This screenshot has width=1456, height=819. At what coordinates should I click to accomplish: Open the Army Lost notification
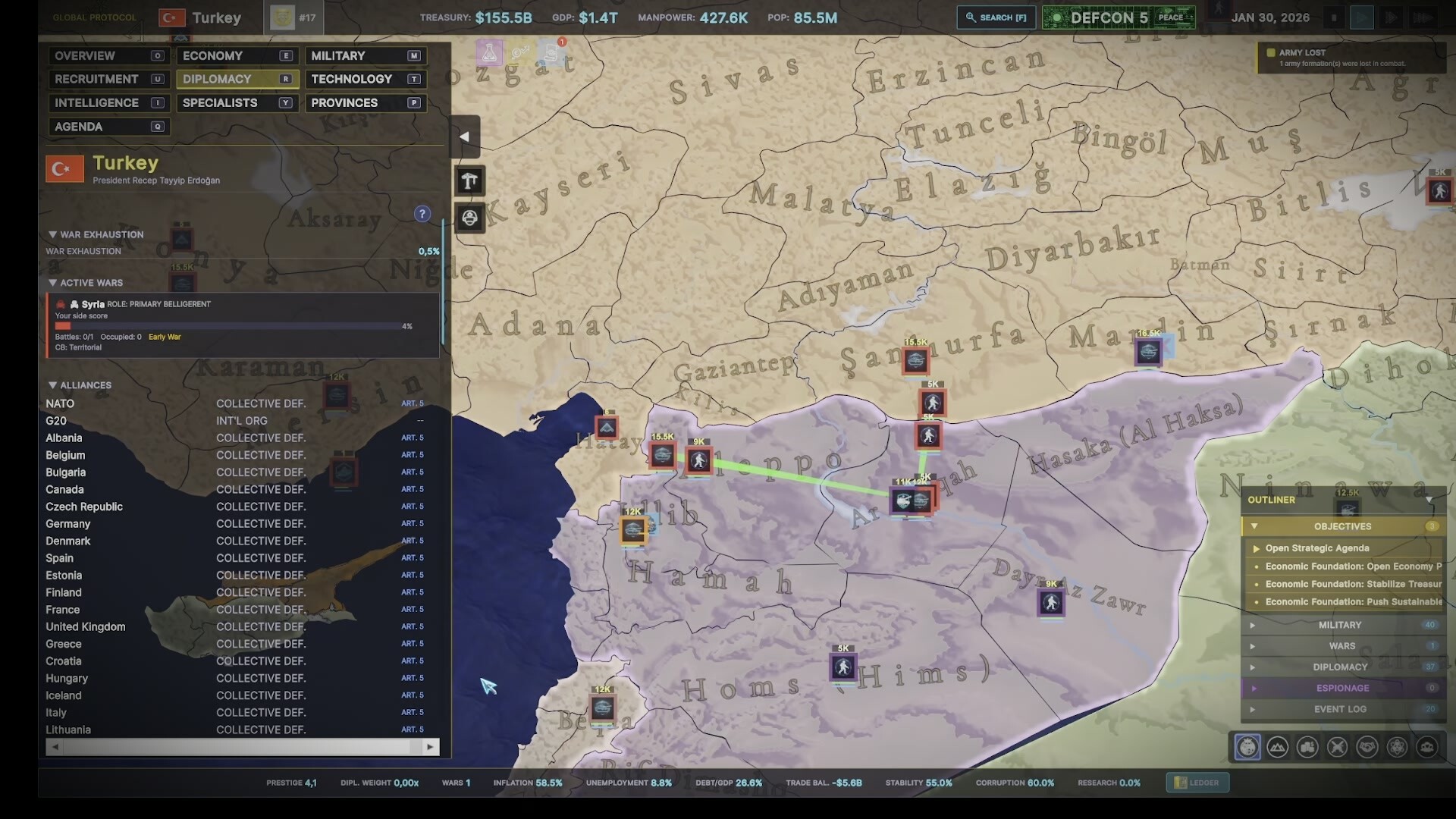(1351, 58)
